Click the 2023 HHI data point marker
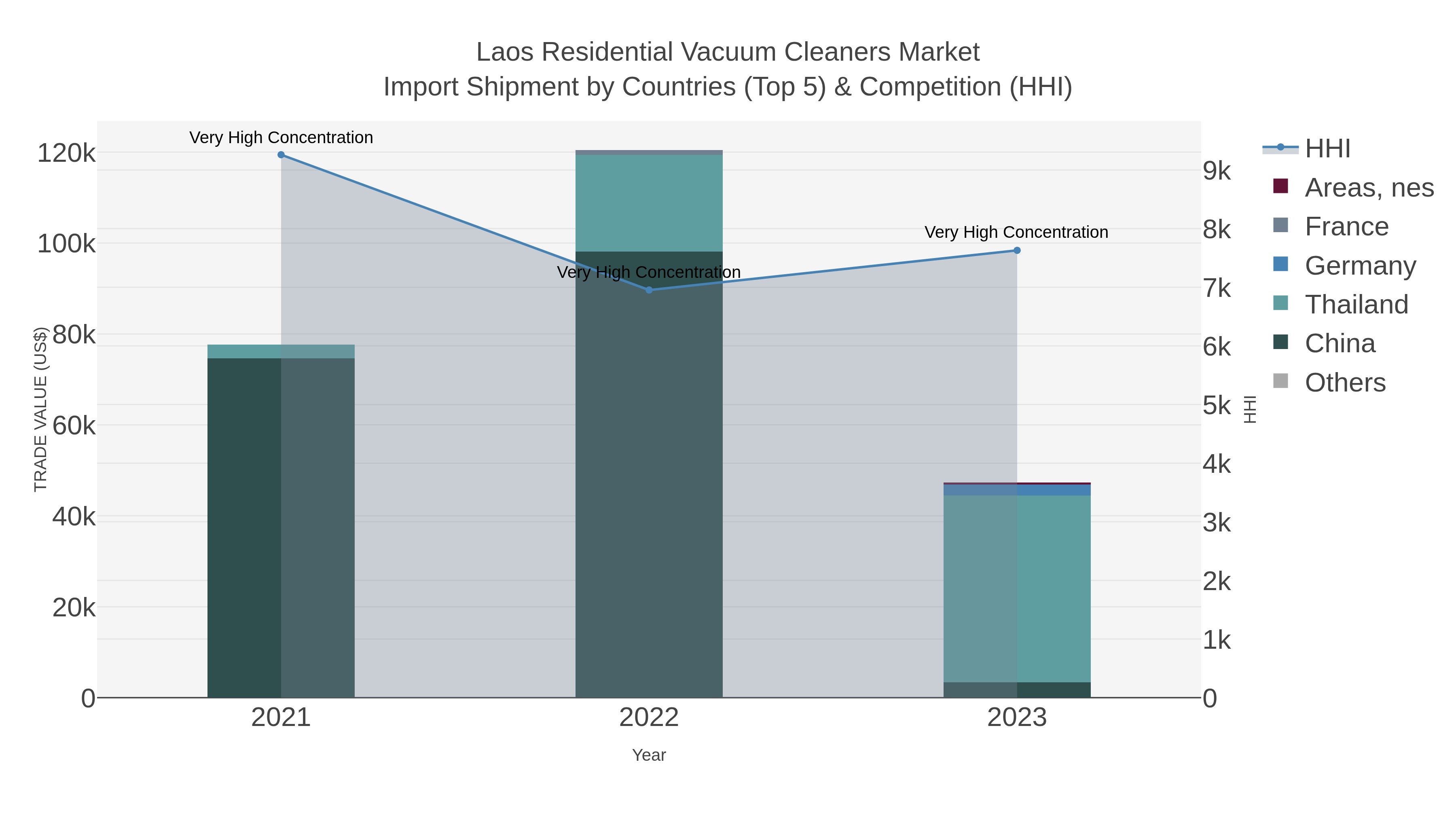The width and height of the screenshot is (1456, 819). click(1017, 250)
